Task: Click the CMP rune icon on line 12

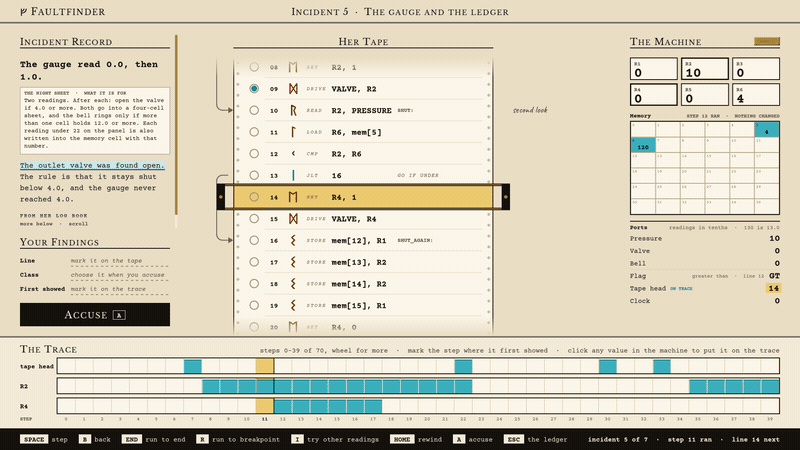Action: [293, 154]
